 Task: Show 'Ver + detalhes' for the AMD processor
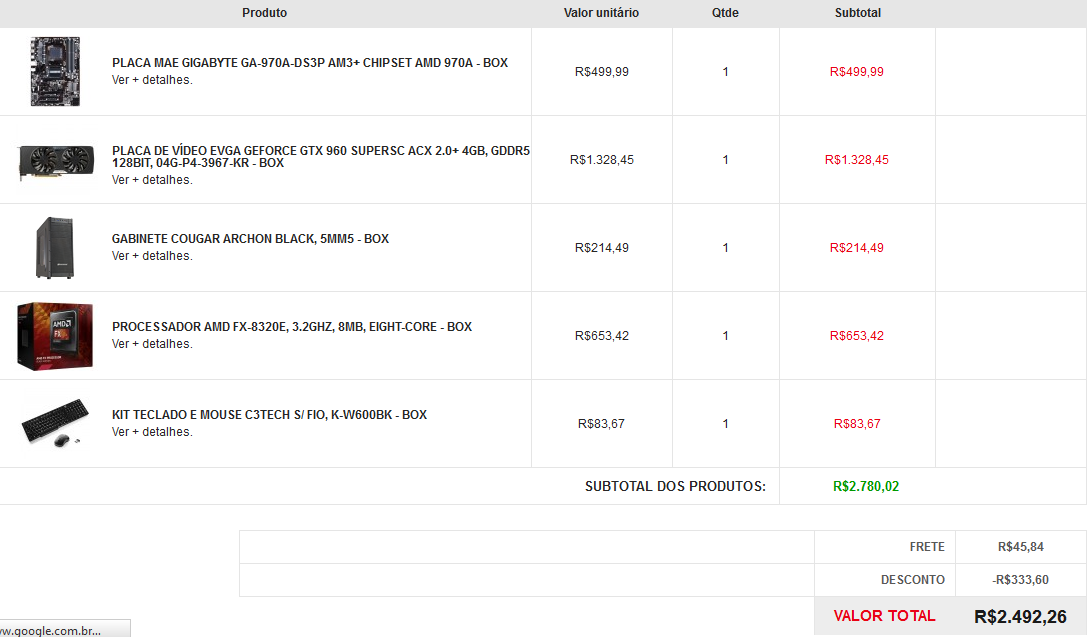pyautogui.click(x=152, y=344)
